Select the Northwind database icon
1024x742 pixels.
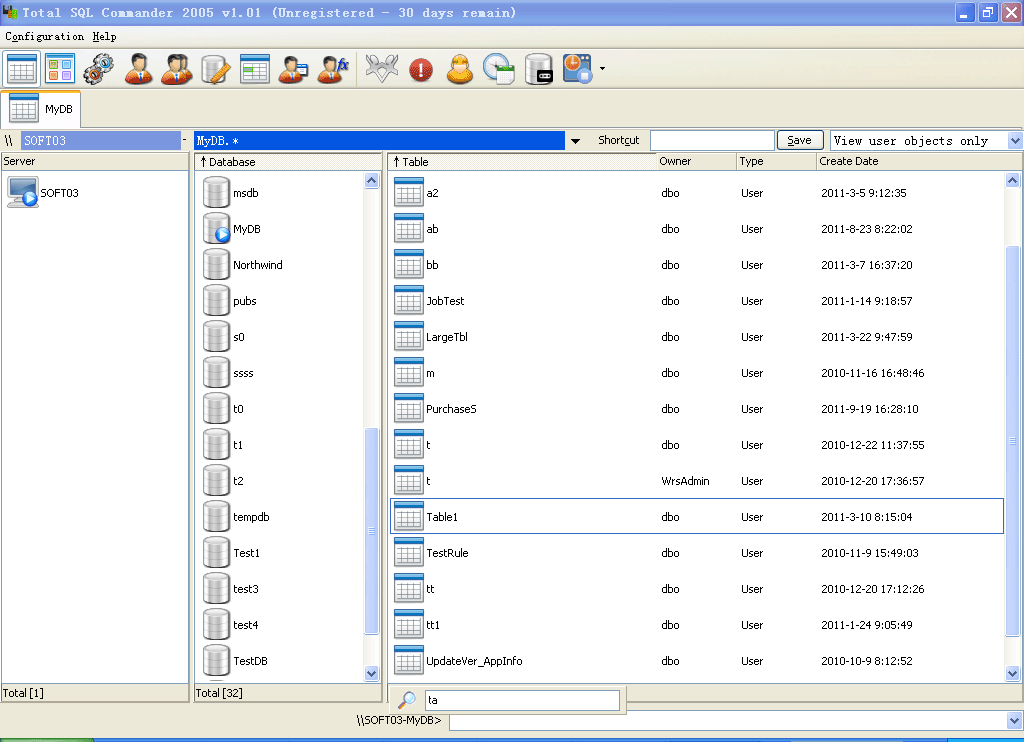[216, 265]
